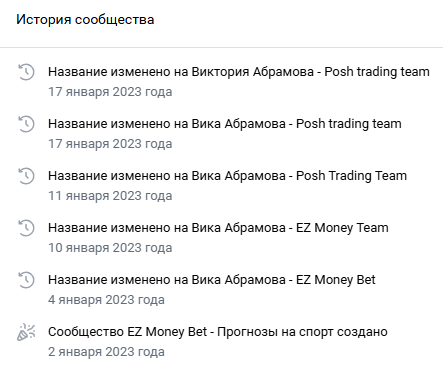
Task: Click history icon beside EZ Money Team entry
Action: tap(26, 228)
